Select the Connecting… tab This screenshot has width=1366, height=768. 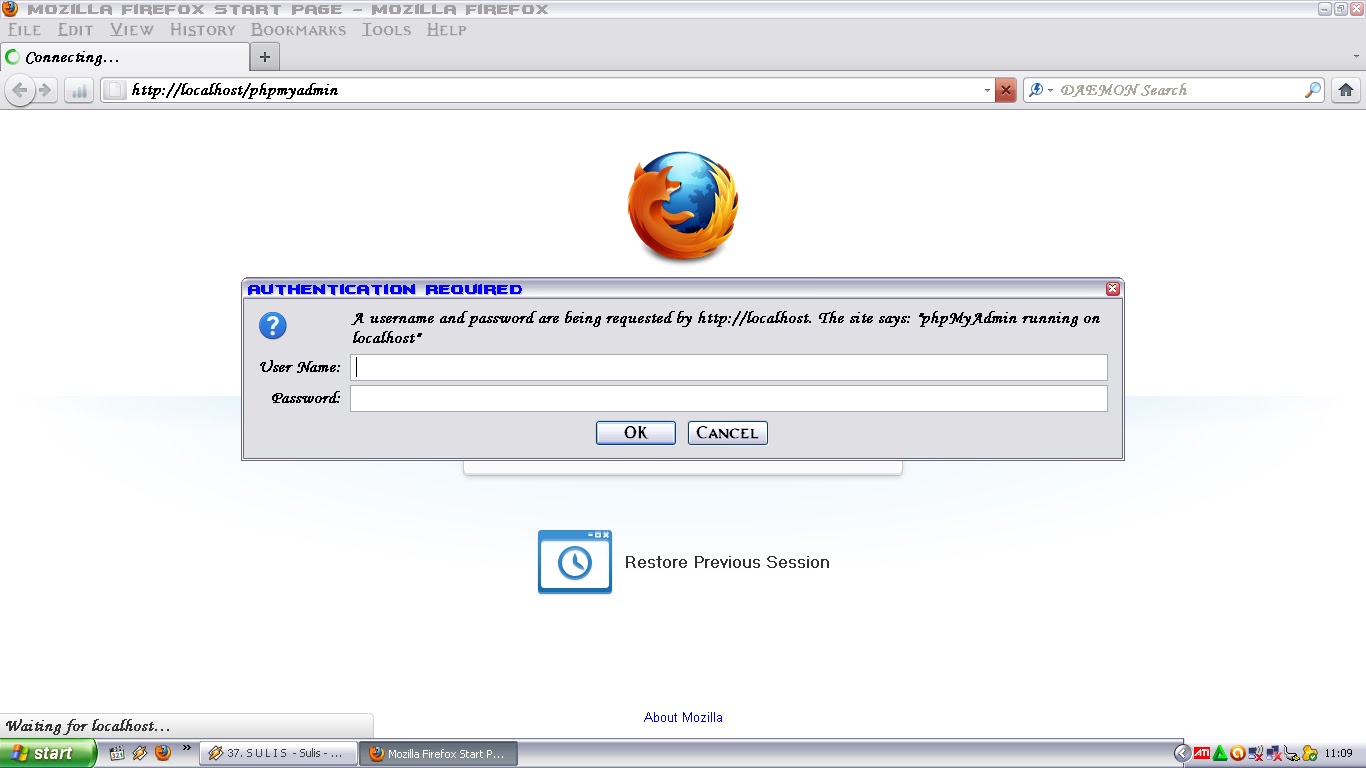tap(125, 57)
